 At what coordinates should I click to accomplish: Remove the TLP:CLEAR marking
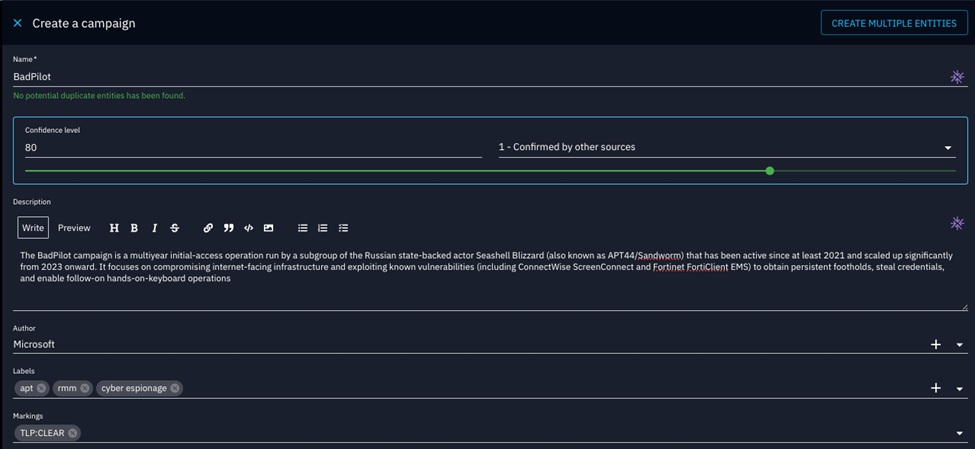(73, 433)
